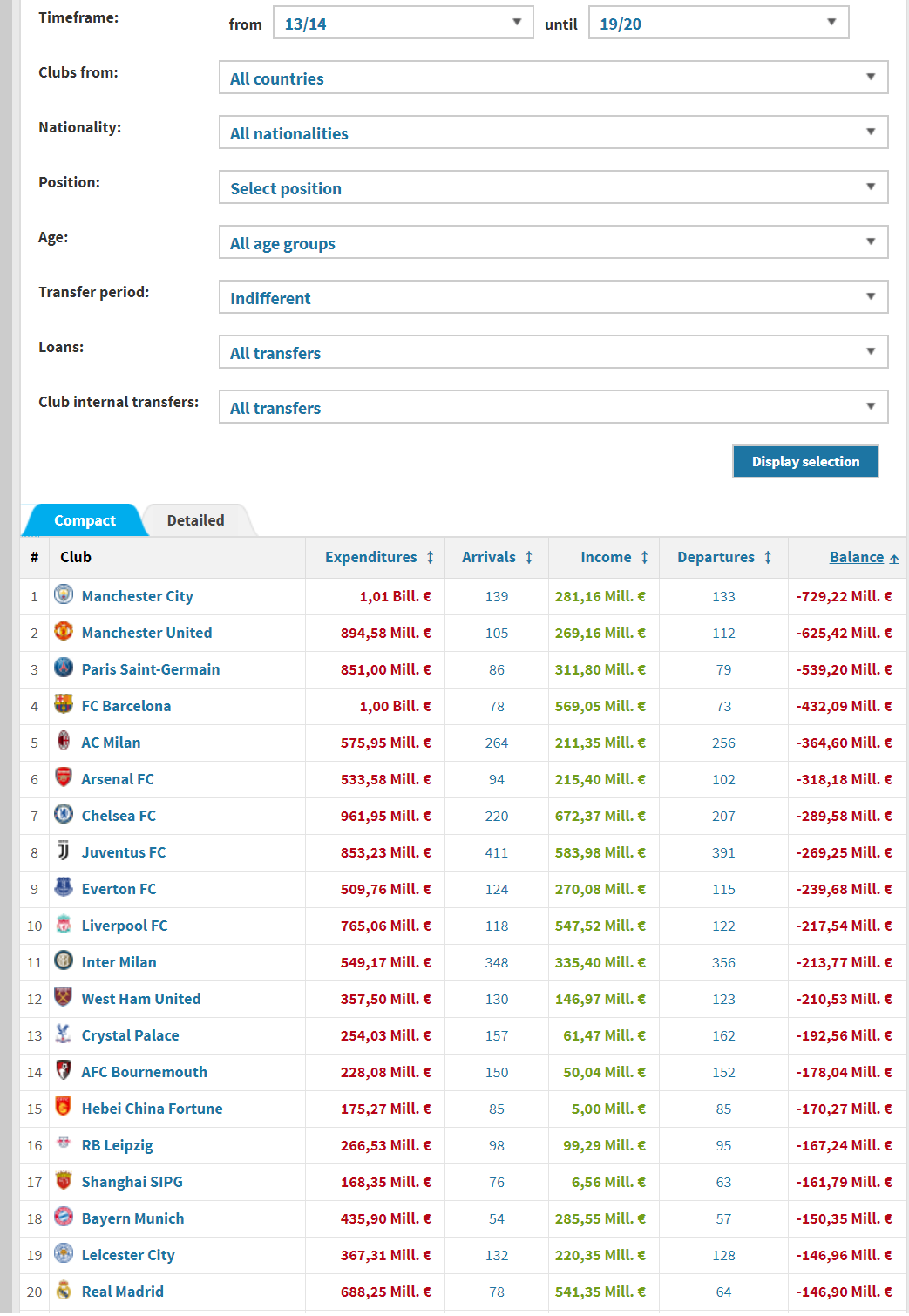Open the timeframe 'until' season dropdown
The image size is (909, 1316).
coord(718,23)
